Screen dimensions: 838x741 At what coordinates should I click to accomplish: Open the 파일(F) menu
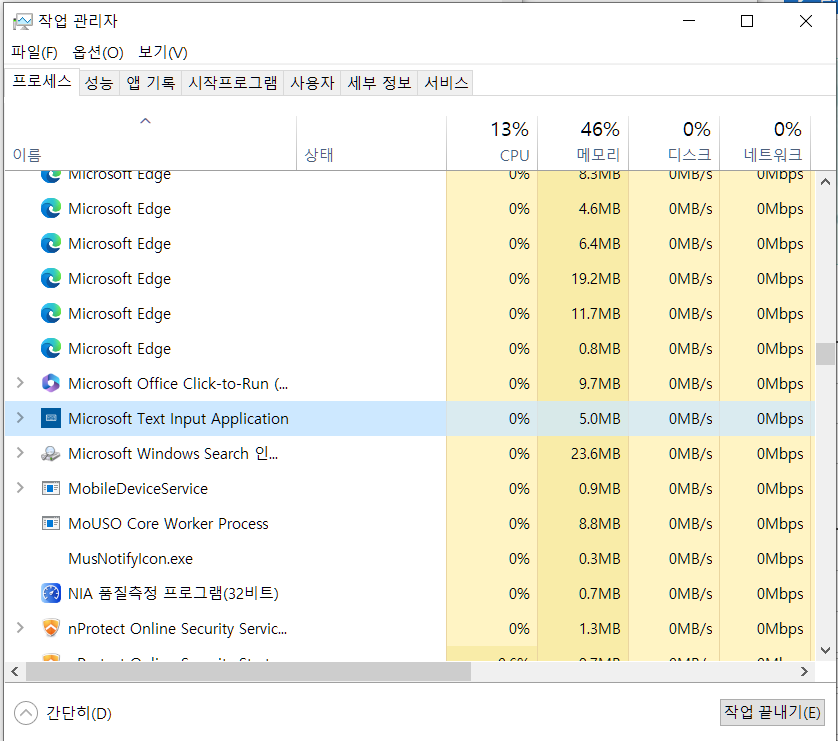(34, 52)
